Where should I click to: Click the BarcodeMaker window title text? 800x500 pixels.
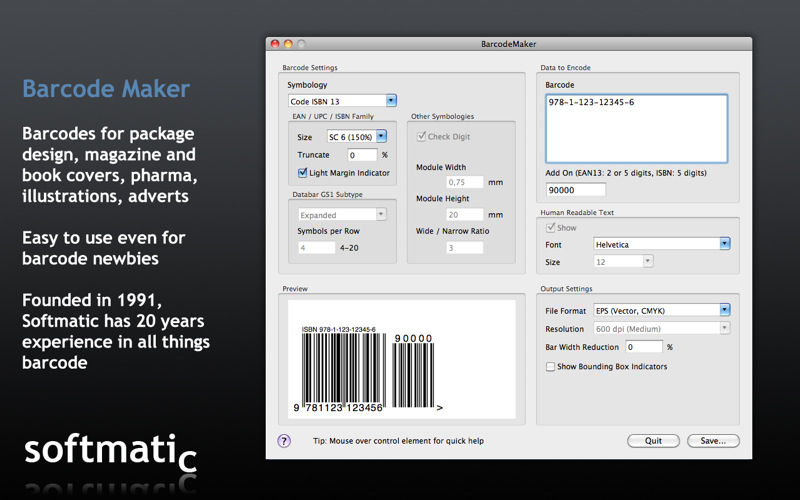pos(509,44)
